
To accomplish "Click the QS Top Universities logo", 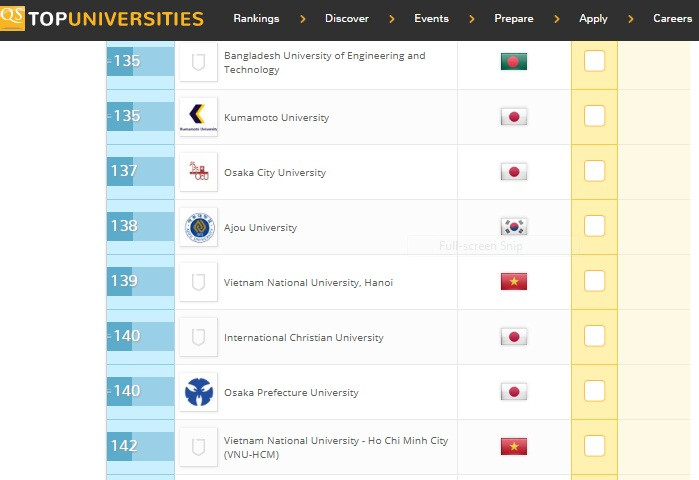I will [102, 19].
